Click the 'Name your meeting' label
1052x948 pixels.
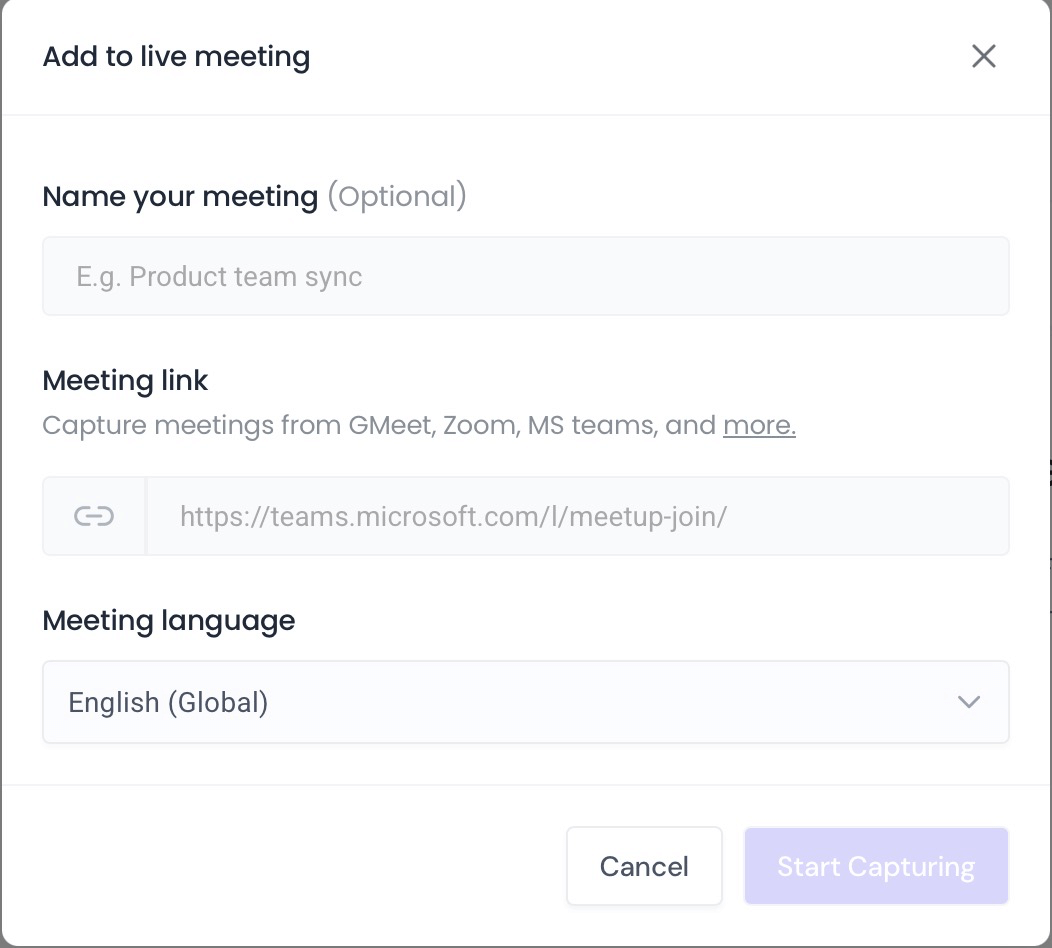tap(180, 196)
